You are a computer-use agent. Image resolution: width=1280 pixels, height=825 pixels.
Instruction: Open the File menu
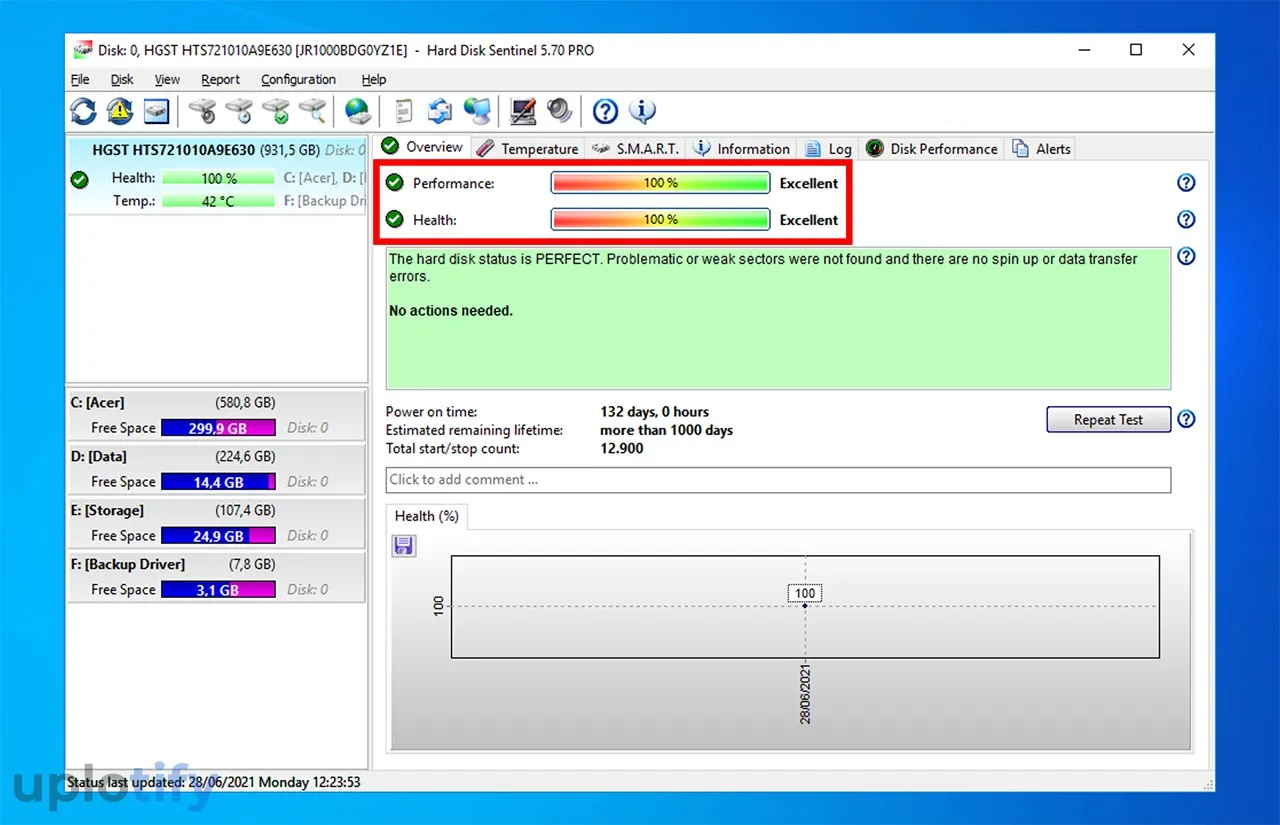coord(80,79)
